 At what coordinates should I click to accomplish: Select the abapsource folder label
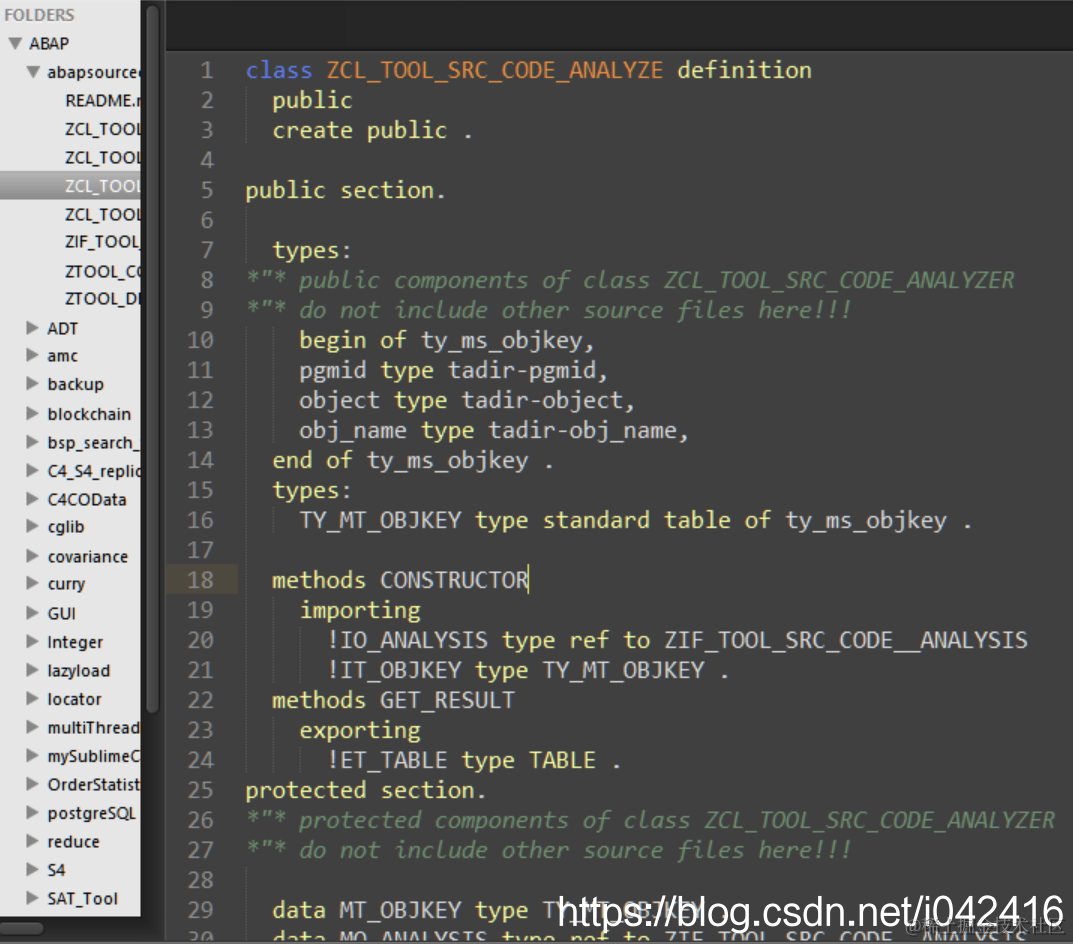coord(94,72)
